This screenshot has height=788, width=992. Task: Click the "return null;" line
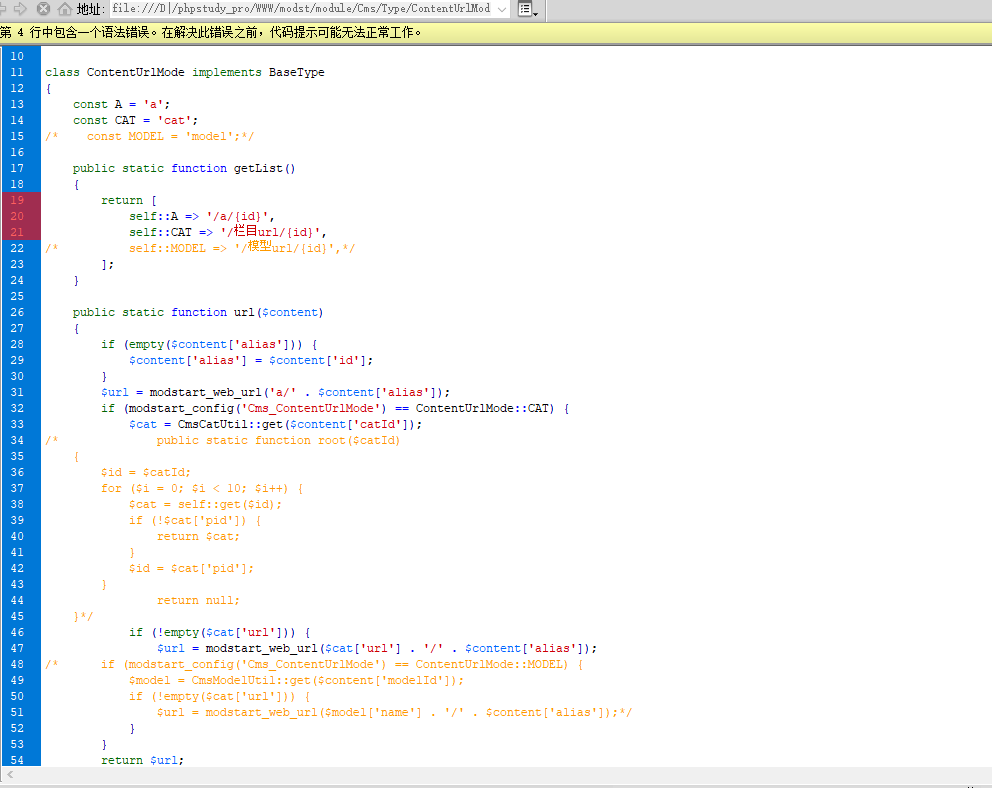[x=198, y=600]
